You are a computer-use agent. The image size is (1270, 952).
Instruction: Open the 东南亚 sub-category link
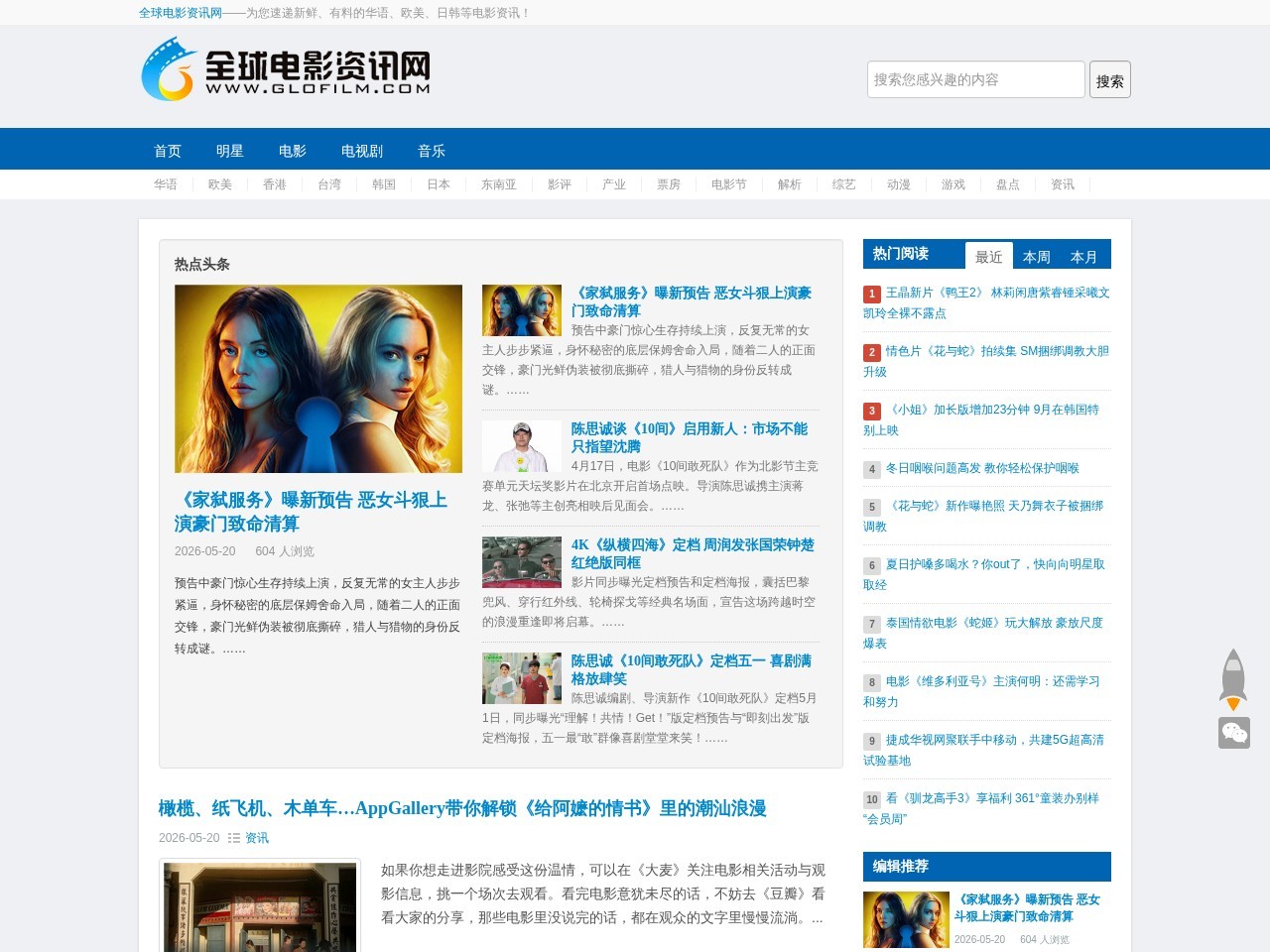click(499, 184)
